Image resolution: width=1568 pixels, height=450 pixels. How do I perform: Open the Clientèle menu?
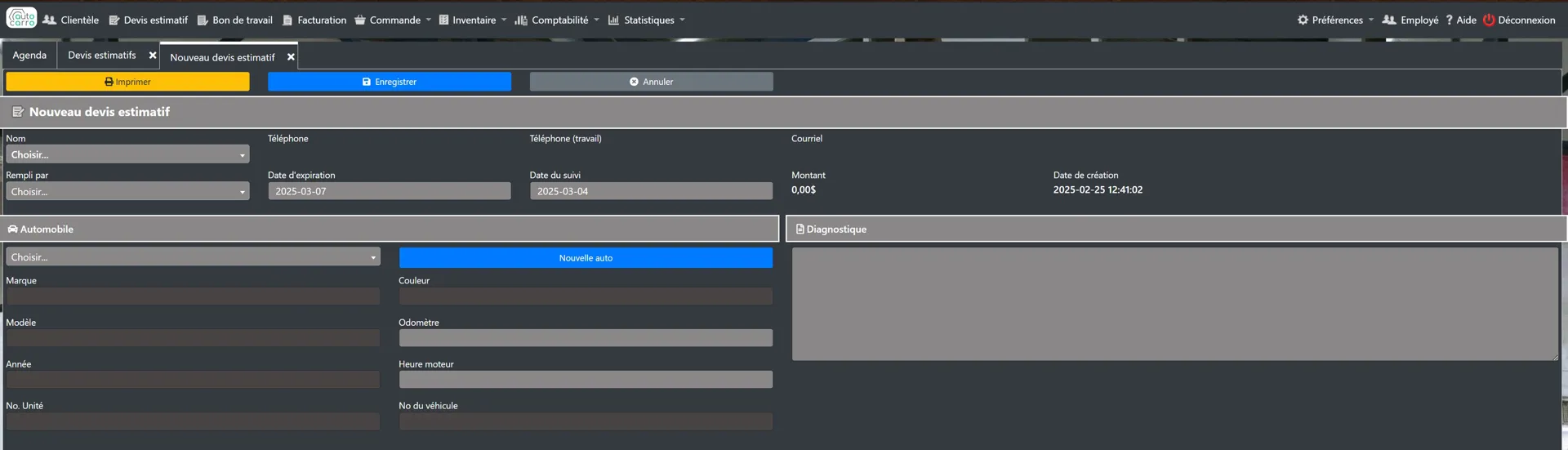coord(71,20)
